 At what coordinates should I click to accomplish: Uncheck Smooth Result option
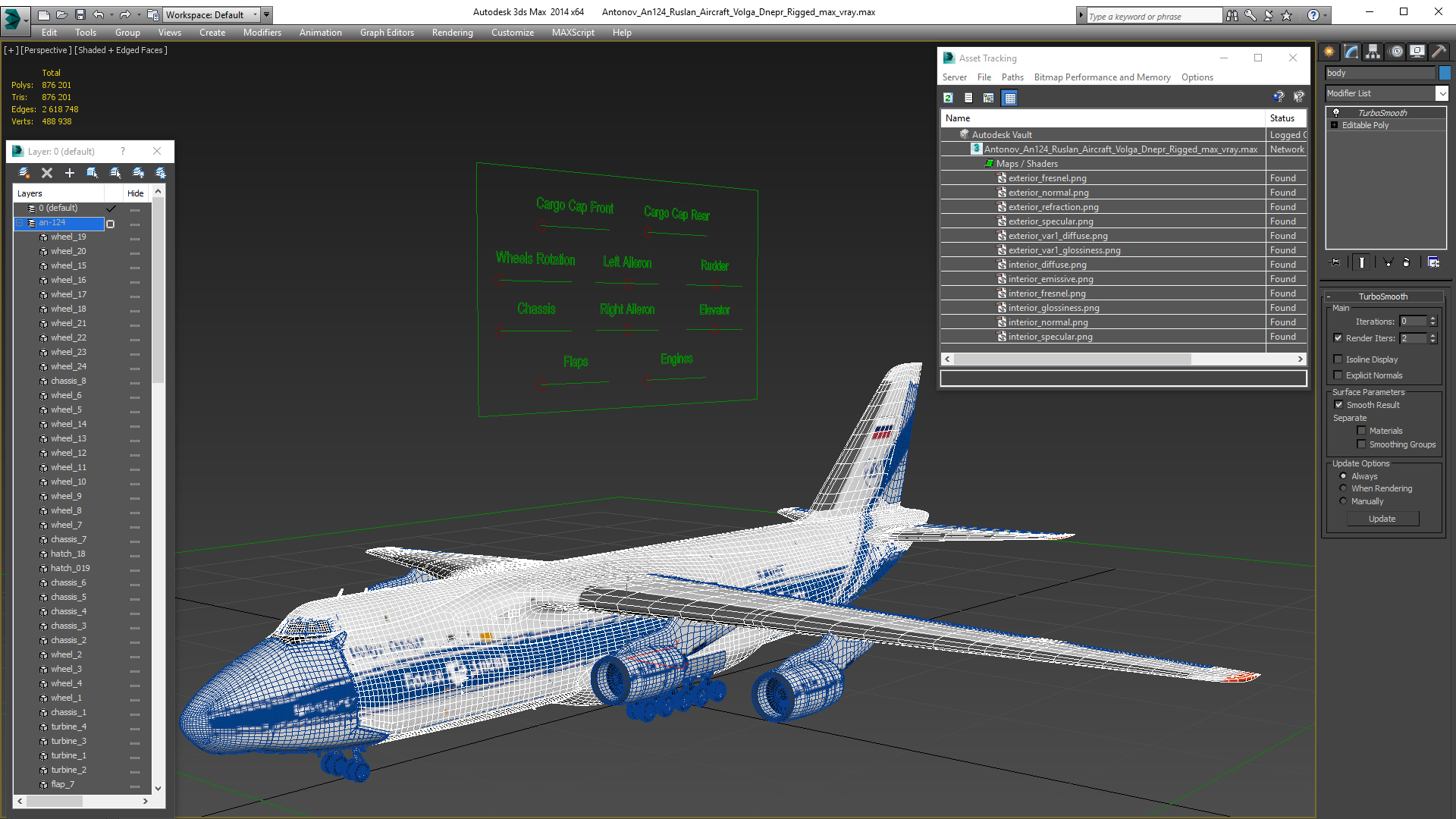pyautogui.click(x=1338, y=405)
